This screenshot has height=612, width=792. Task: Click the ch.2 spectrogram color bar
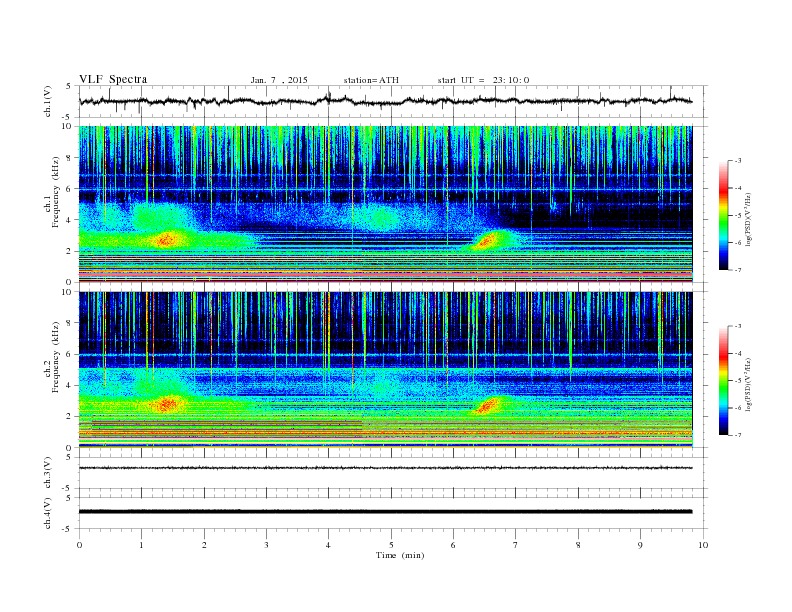coord(723,380)
